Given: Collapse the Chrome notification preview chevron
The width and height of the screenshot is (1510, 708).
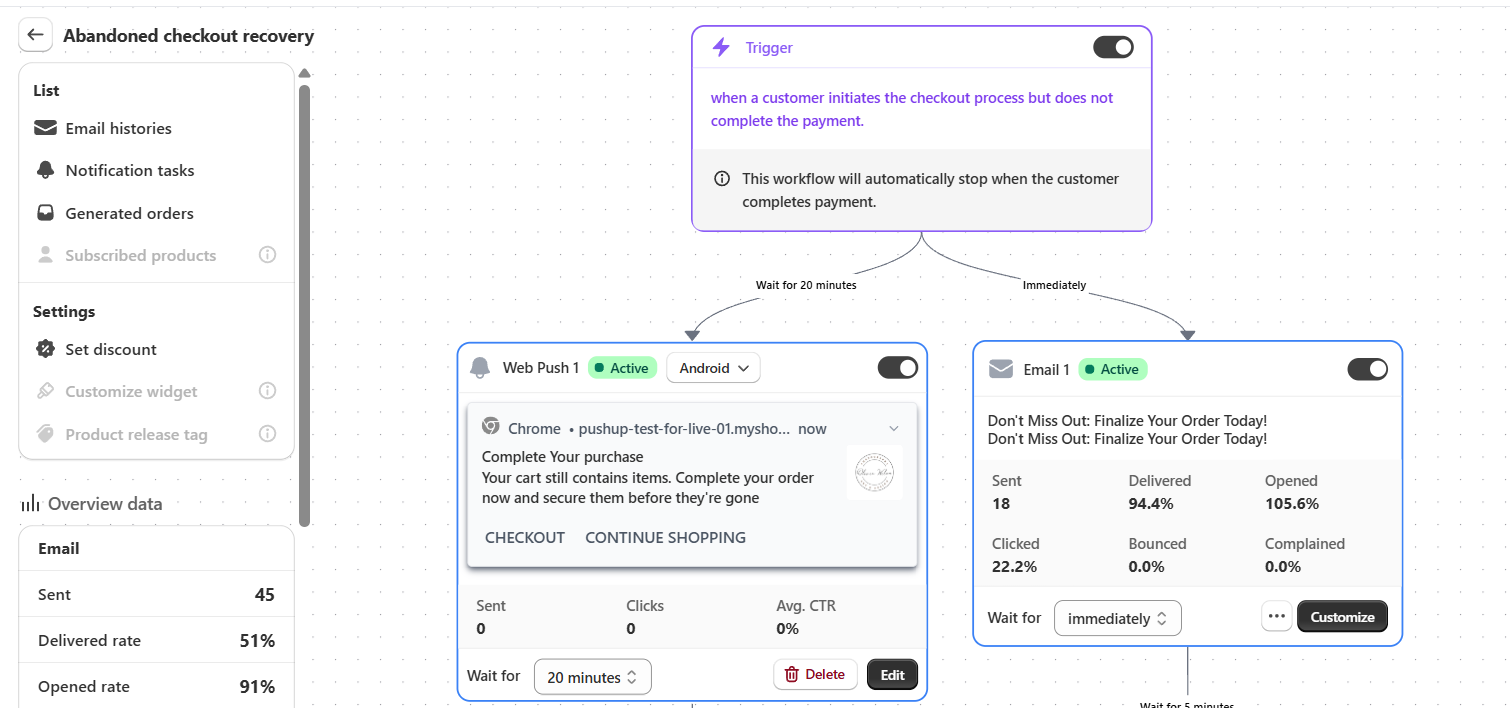Looking at the screenshot, I should coord(894,428).
